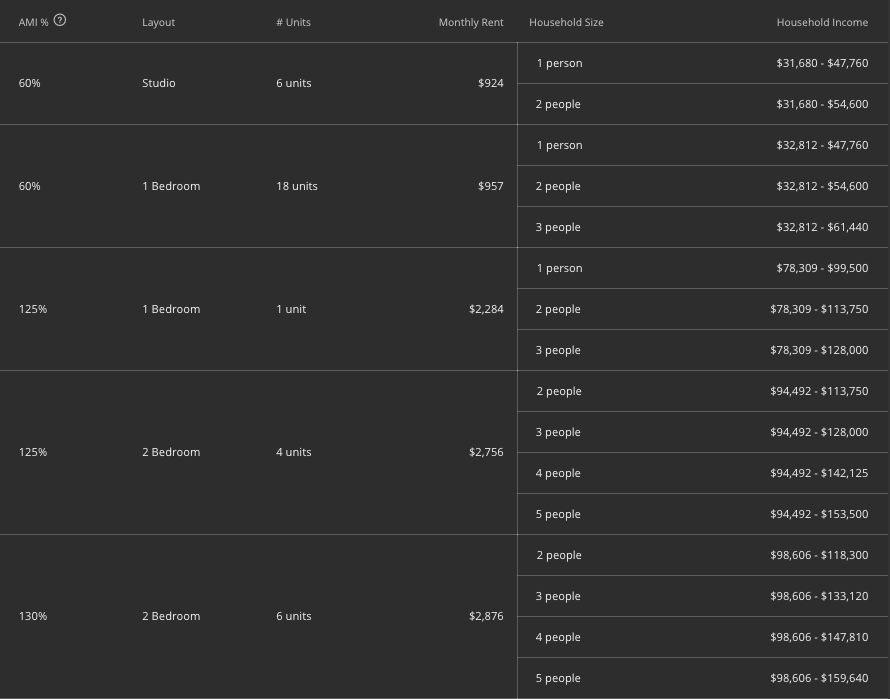Click the 18 units cell
The image size is (890, 699).
(x=297, y=186)
